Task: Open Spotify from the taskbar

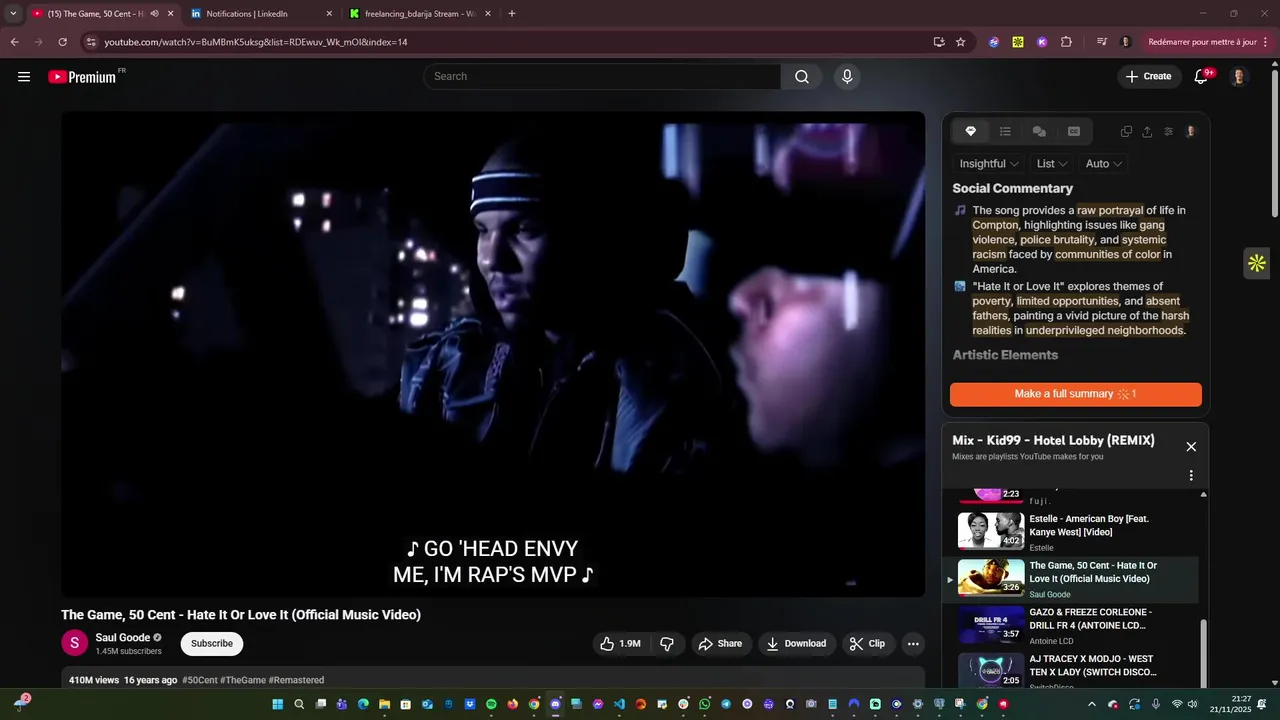Action: tap(491, 704)
